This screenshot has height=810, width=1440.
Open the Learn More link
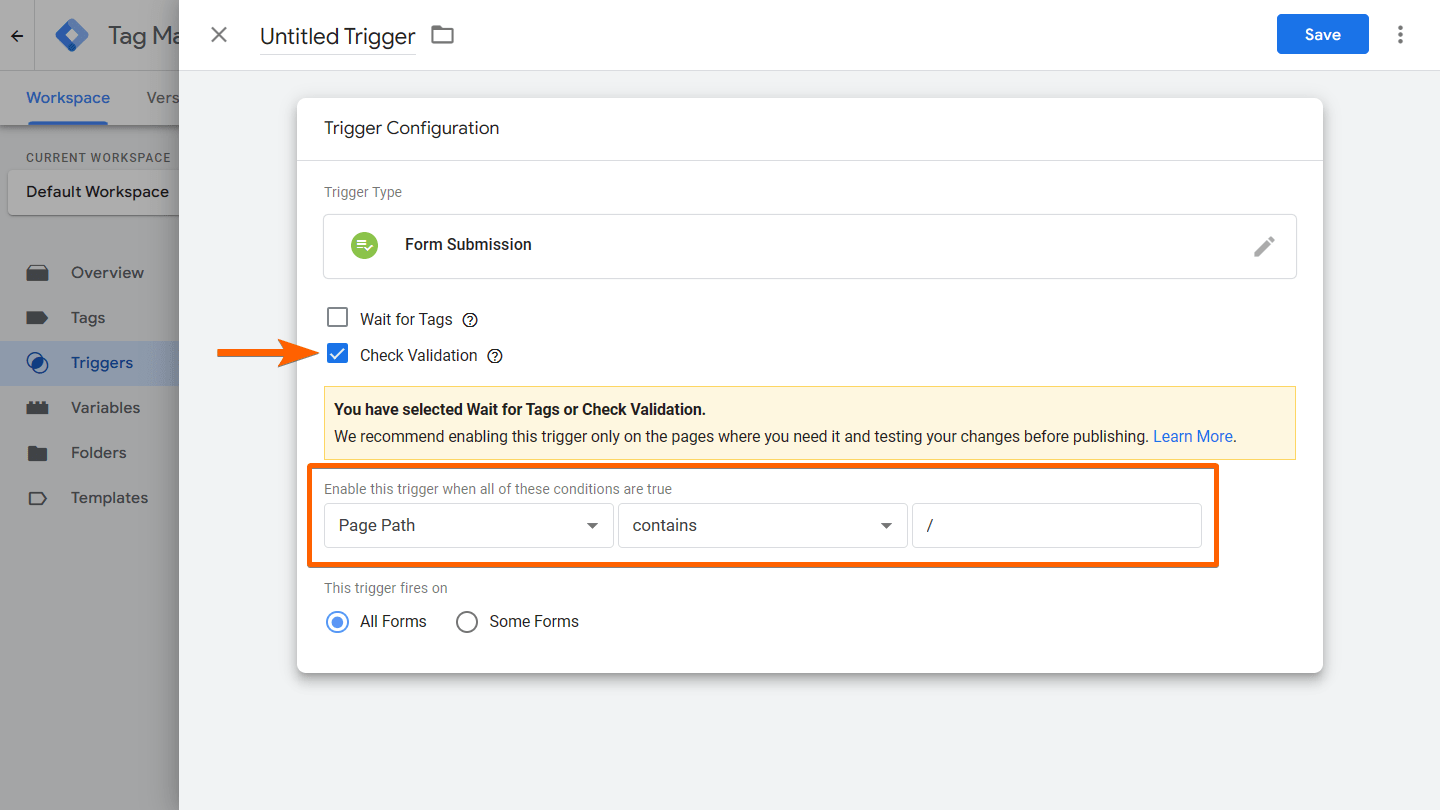point(1192,437)
